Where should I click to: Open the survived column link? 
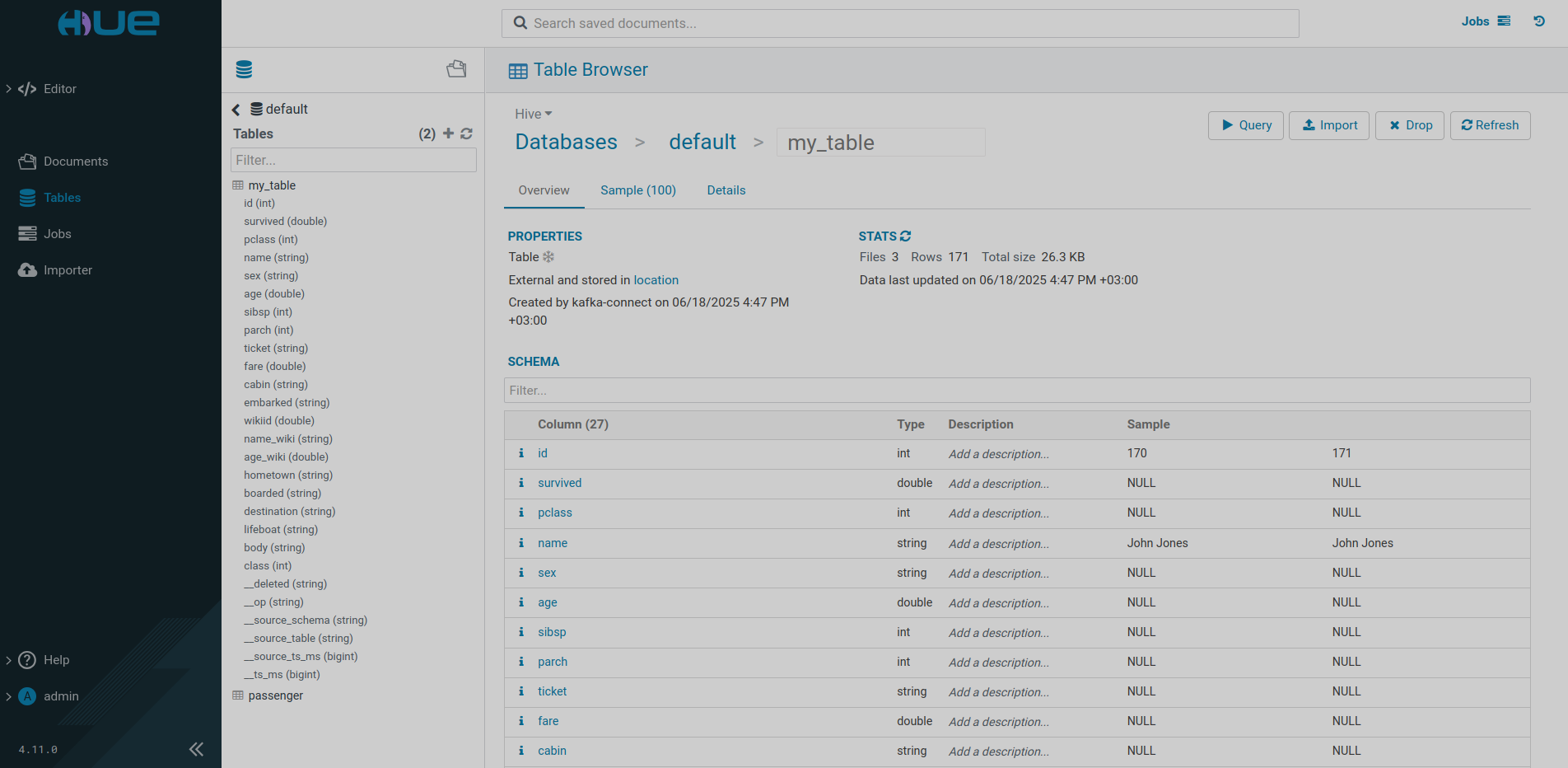point(559,483)
